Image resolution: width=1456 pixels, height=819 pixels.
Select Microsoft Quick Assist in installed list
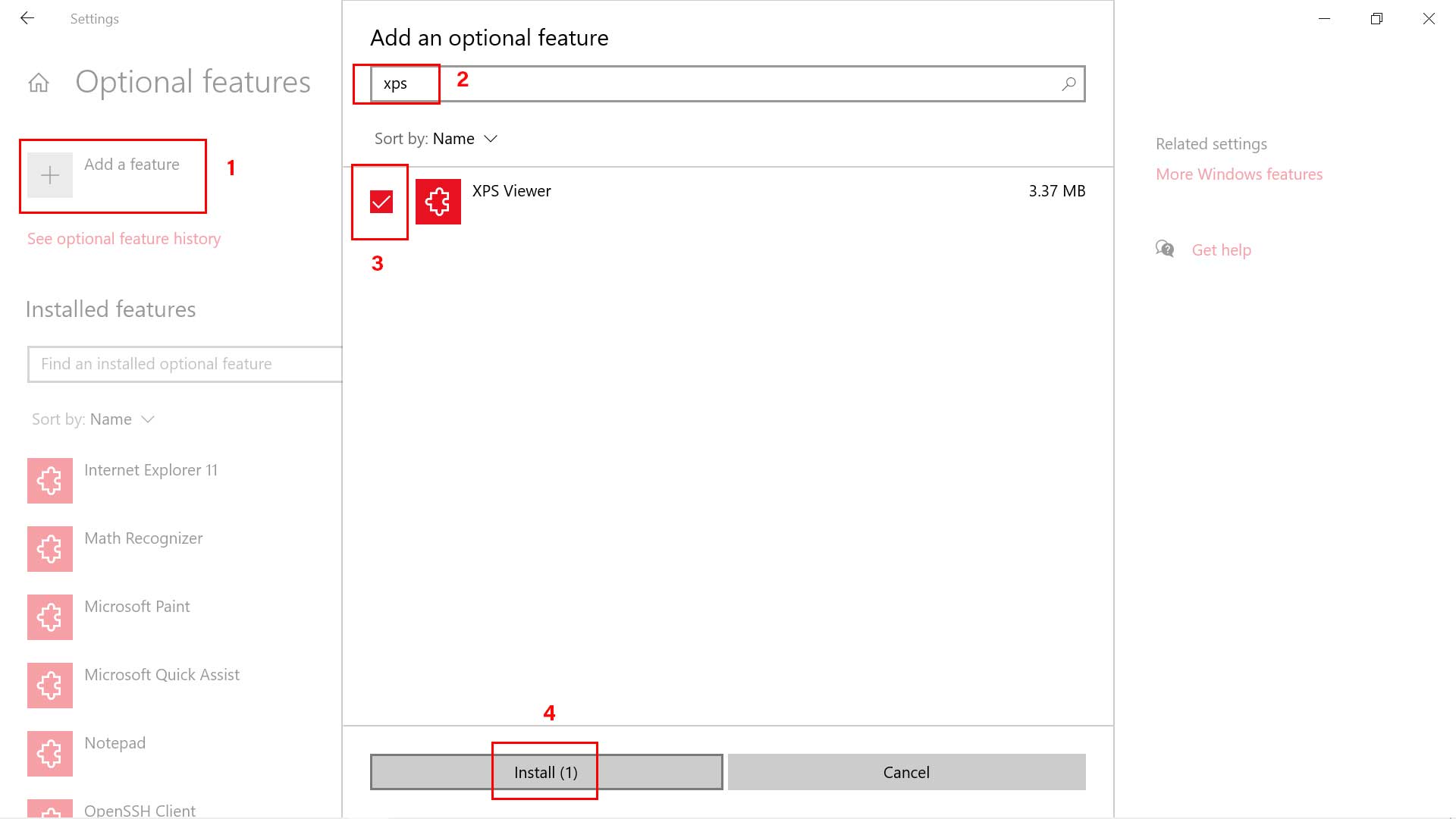click(162, 675)
